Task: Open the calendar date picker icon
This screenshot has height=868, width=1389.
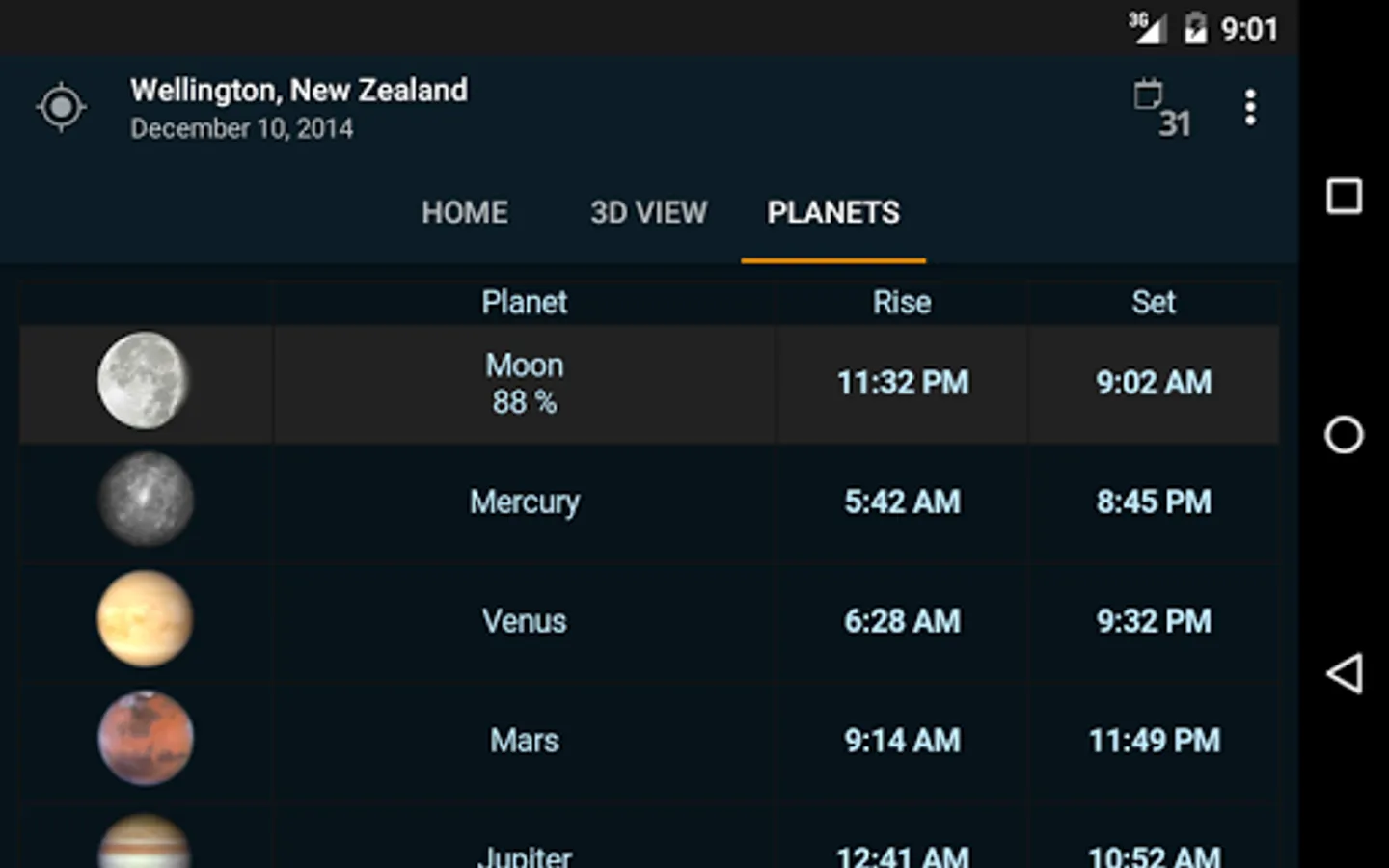Action: point(1161,108)
